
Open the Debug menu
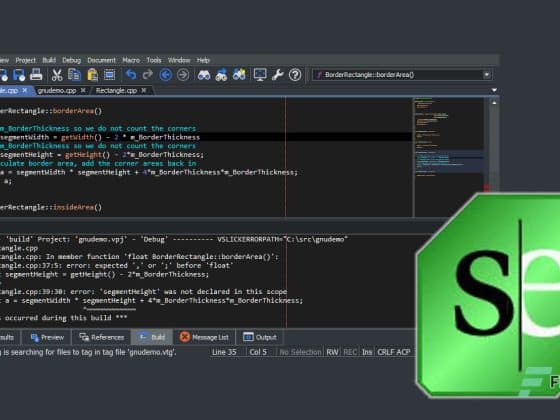click(x=71, y=60)
